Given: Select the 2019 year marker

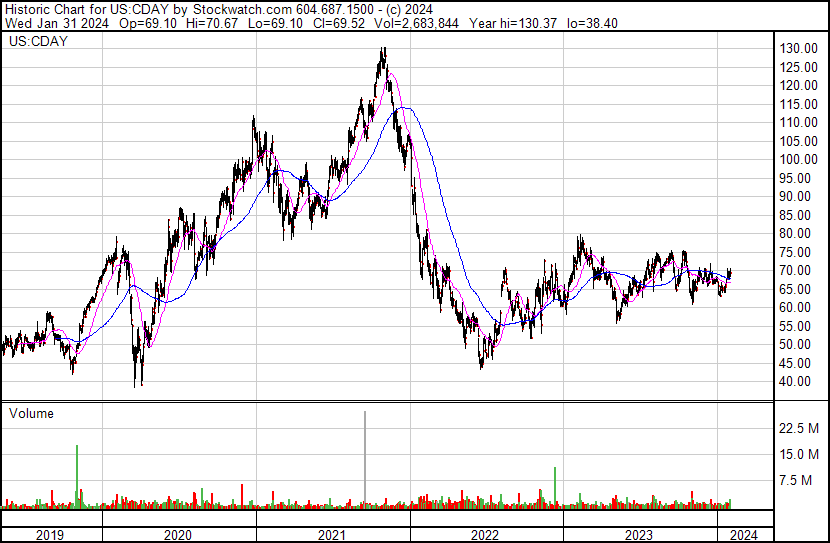Looking at the screenshot, I should click(x=50, y=535).
